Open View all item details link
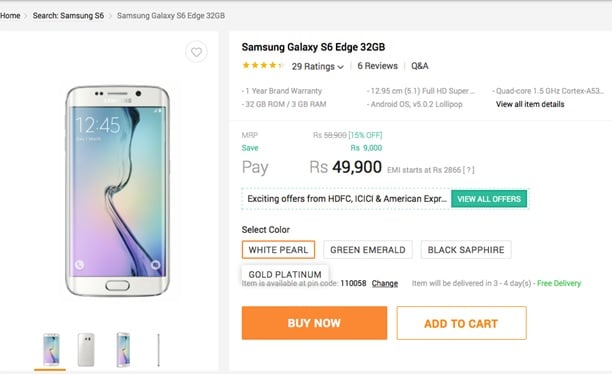 (x=530, y=104)
